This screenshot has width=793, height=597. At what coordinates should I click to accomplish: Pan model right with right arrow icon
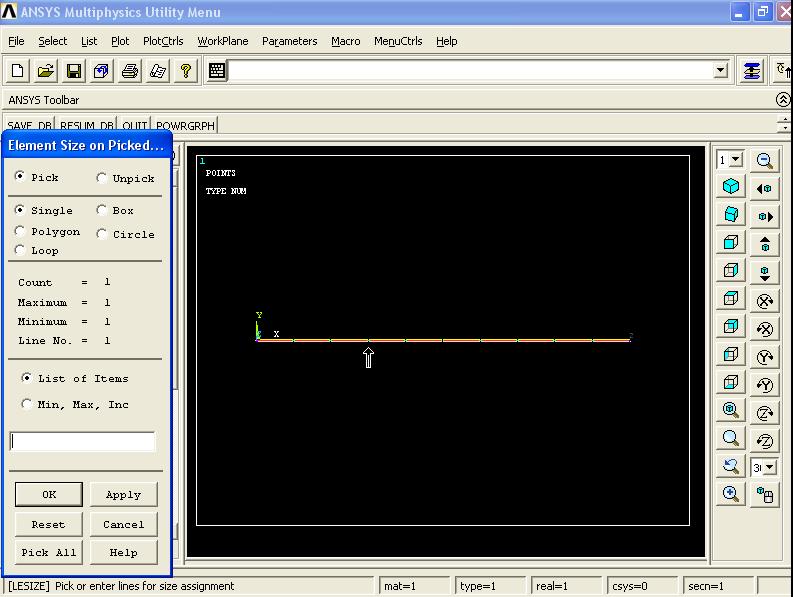pyautogui.click(x=764, y=217)
